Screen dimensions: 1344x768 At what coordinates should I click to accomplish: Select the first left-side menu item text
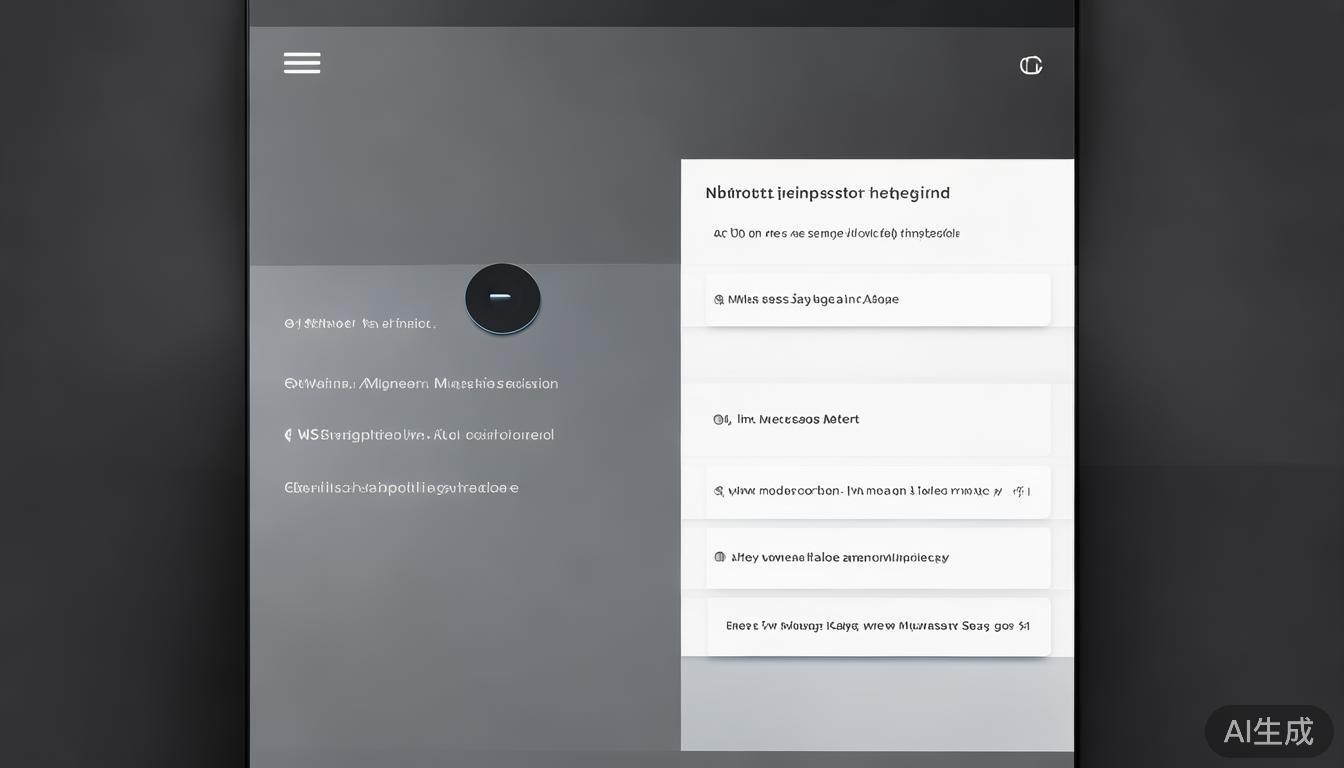[x=360, y=324]
